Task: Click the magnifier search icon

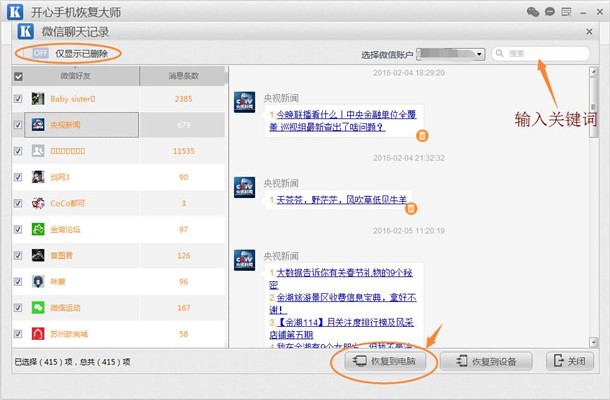Action: click(x=500, y=53)
